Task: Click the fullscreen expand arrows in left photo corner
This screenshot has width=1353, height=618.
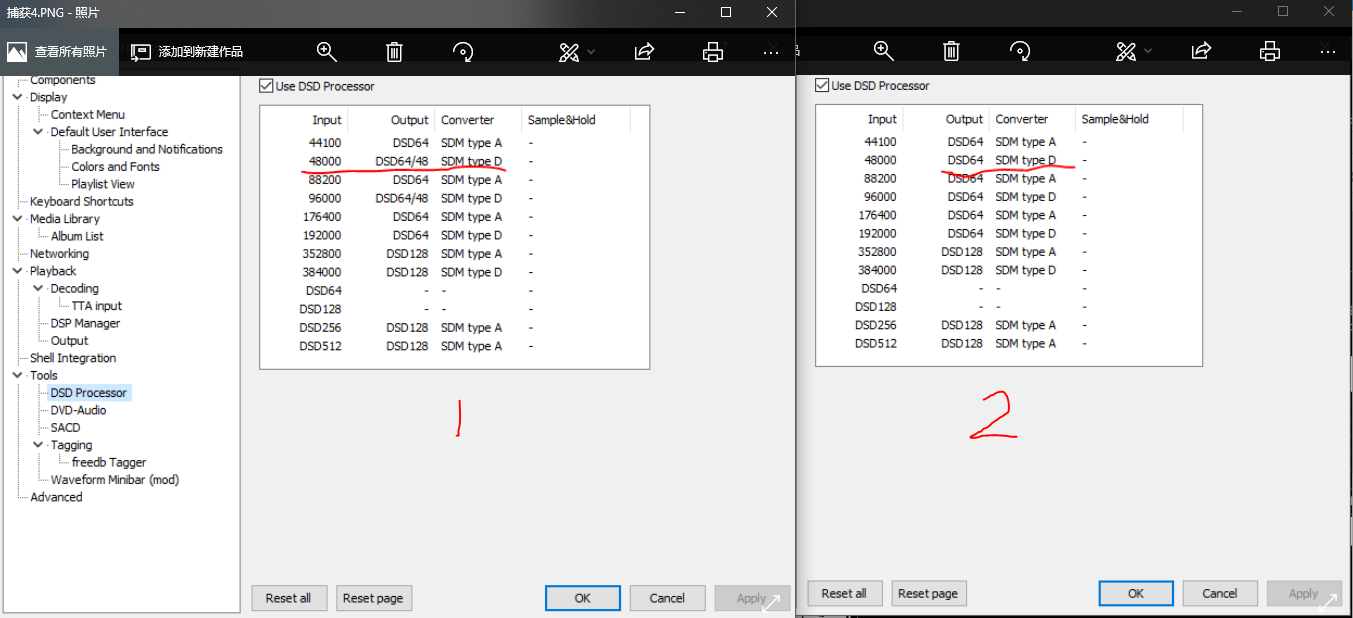Action: click(x=772, y=602)
